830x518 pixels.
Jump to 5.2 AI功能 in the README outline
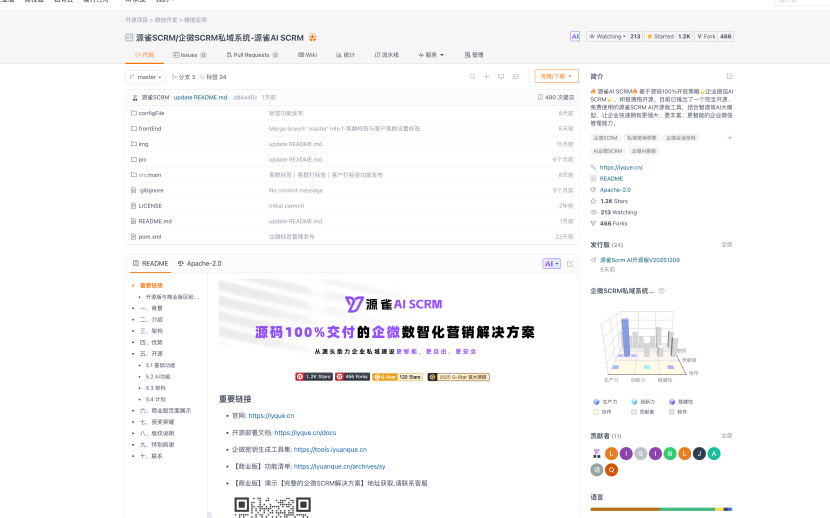tap(158, 377)
